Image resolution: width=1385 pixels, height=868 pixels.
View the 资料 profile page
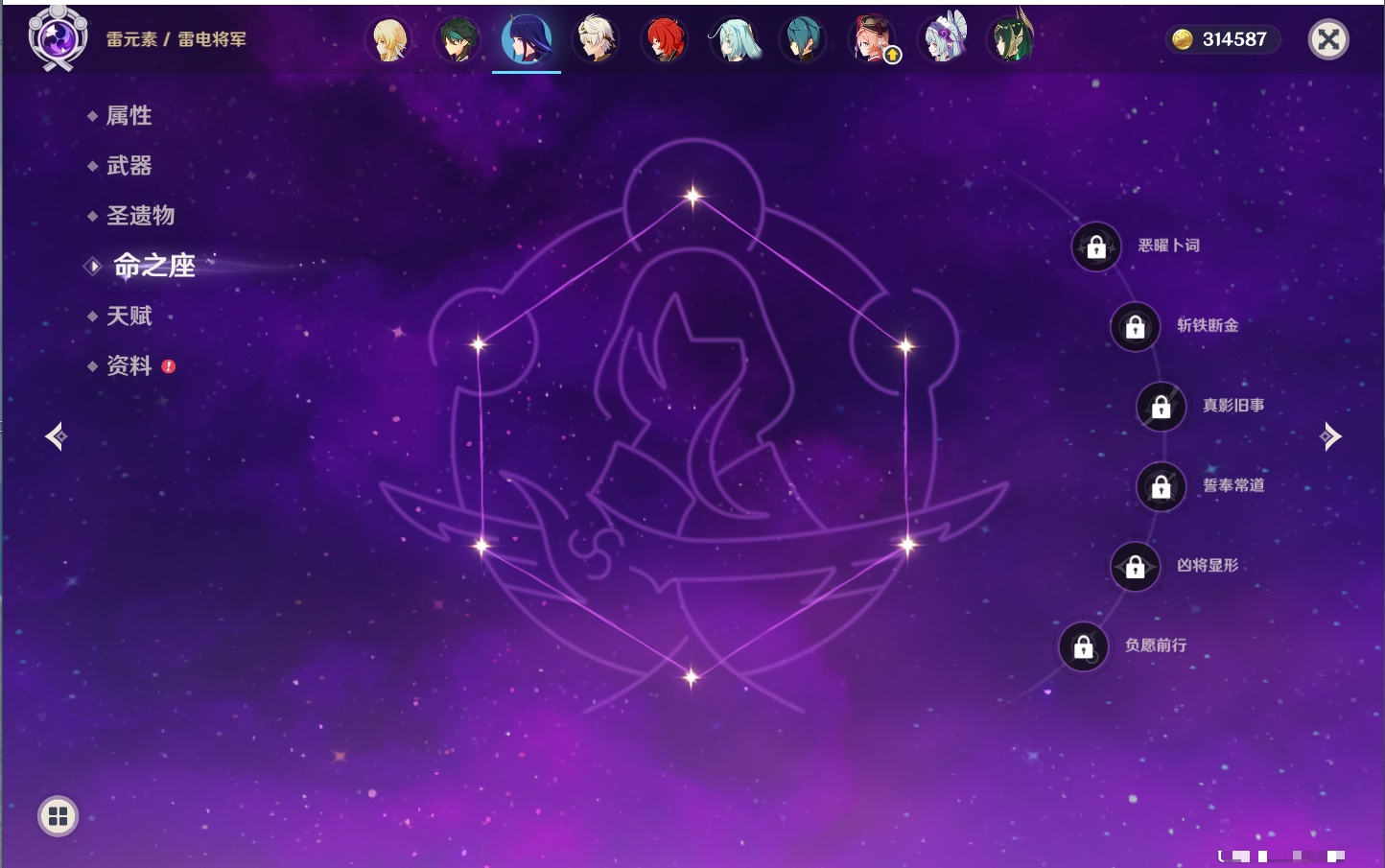[x=129, y=365]
